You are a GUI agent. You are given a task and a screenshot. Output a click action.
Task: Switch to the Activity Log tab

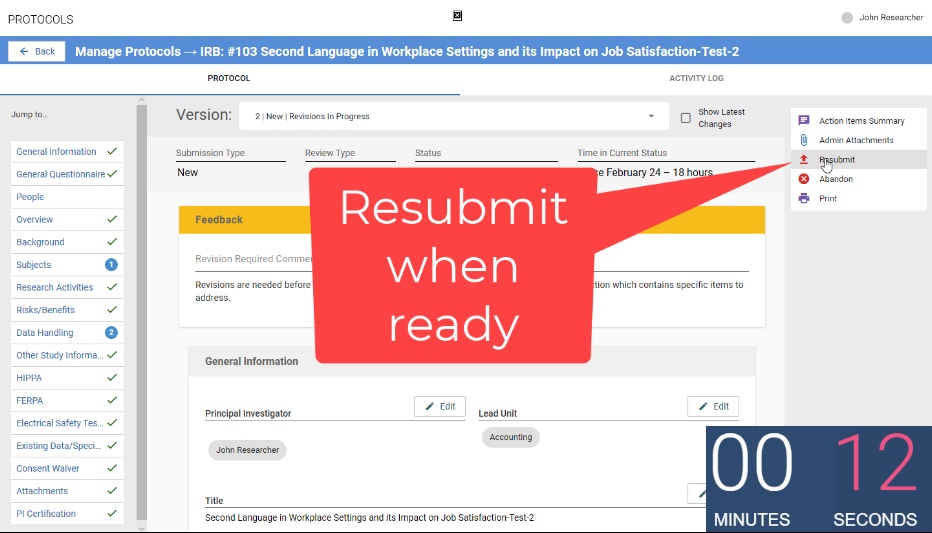[696, 78]
